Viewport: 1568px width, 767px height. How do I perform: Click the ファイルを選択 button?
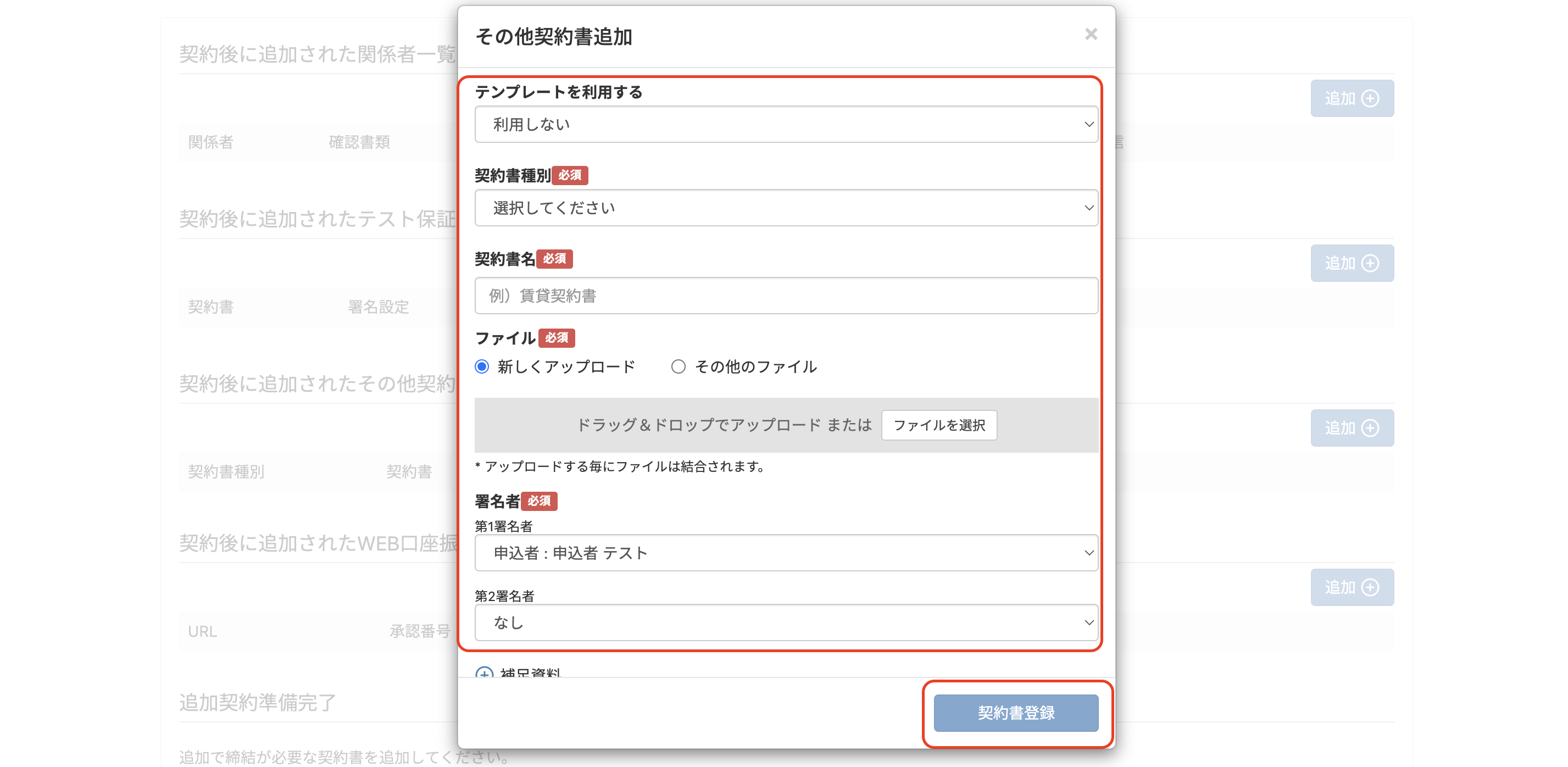[x=938, y=425]
